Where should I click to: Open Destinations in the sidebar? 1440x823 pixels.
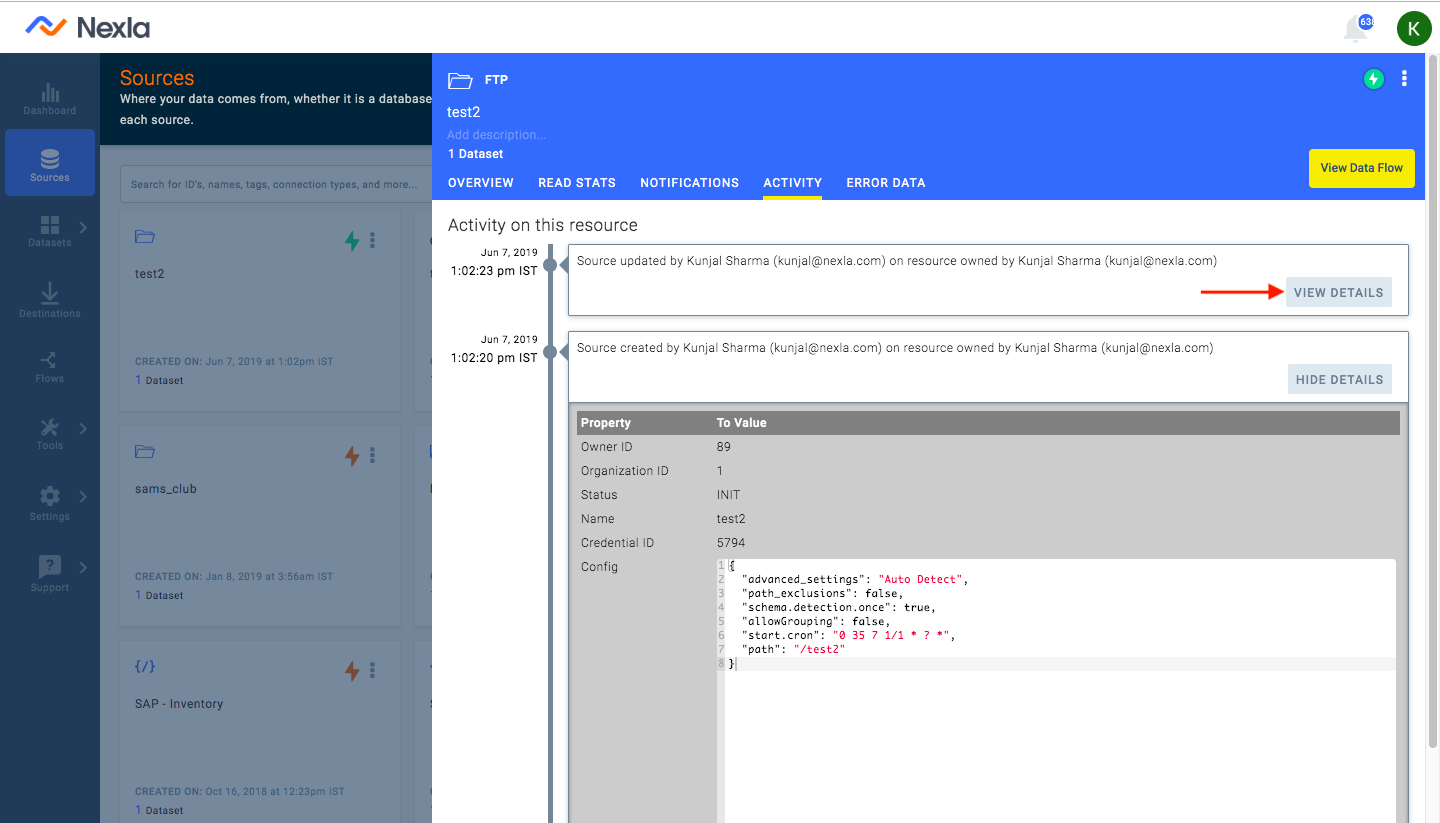[x=50, y=299]
